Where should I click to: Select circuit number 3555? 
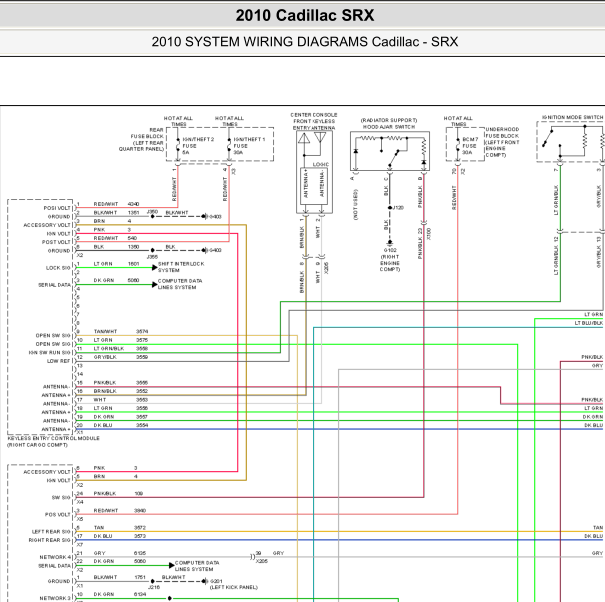tap(142, 383)
